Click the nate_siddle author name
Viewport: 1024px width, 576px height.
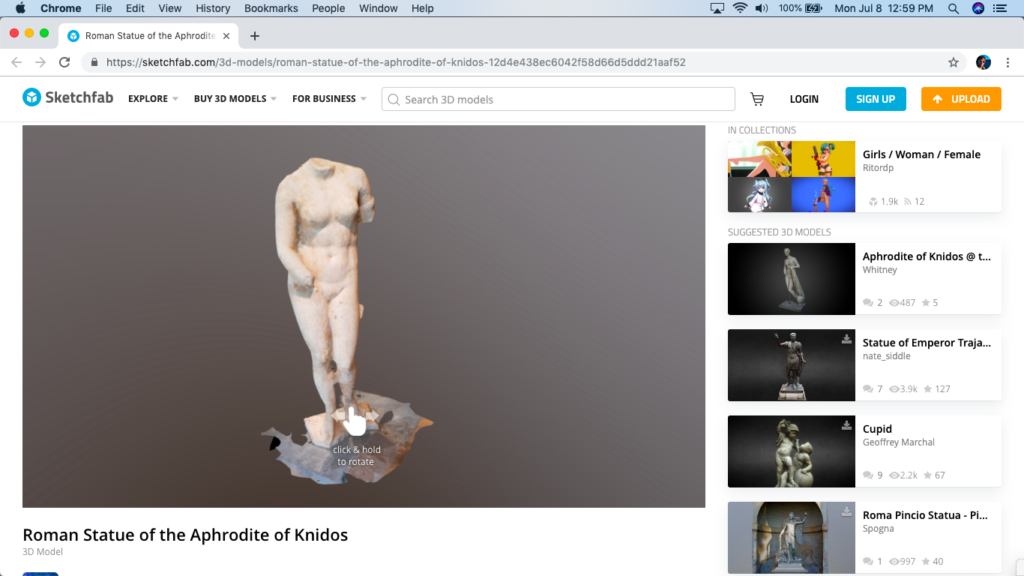click(886, 356)
